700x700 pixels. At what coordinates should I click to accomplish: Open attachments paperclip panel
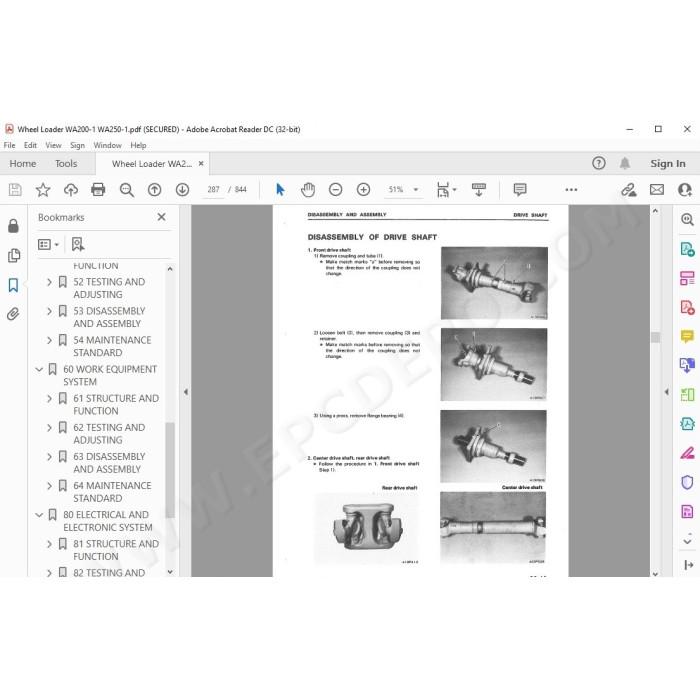[x=13, y=314]
